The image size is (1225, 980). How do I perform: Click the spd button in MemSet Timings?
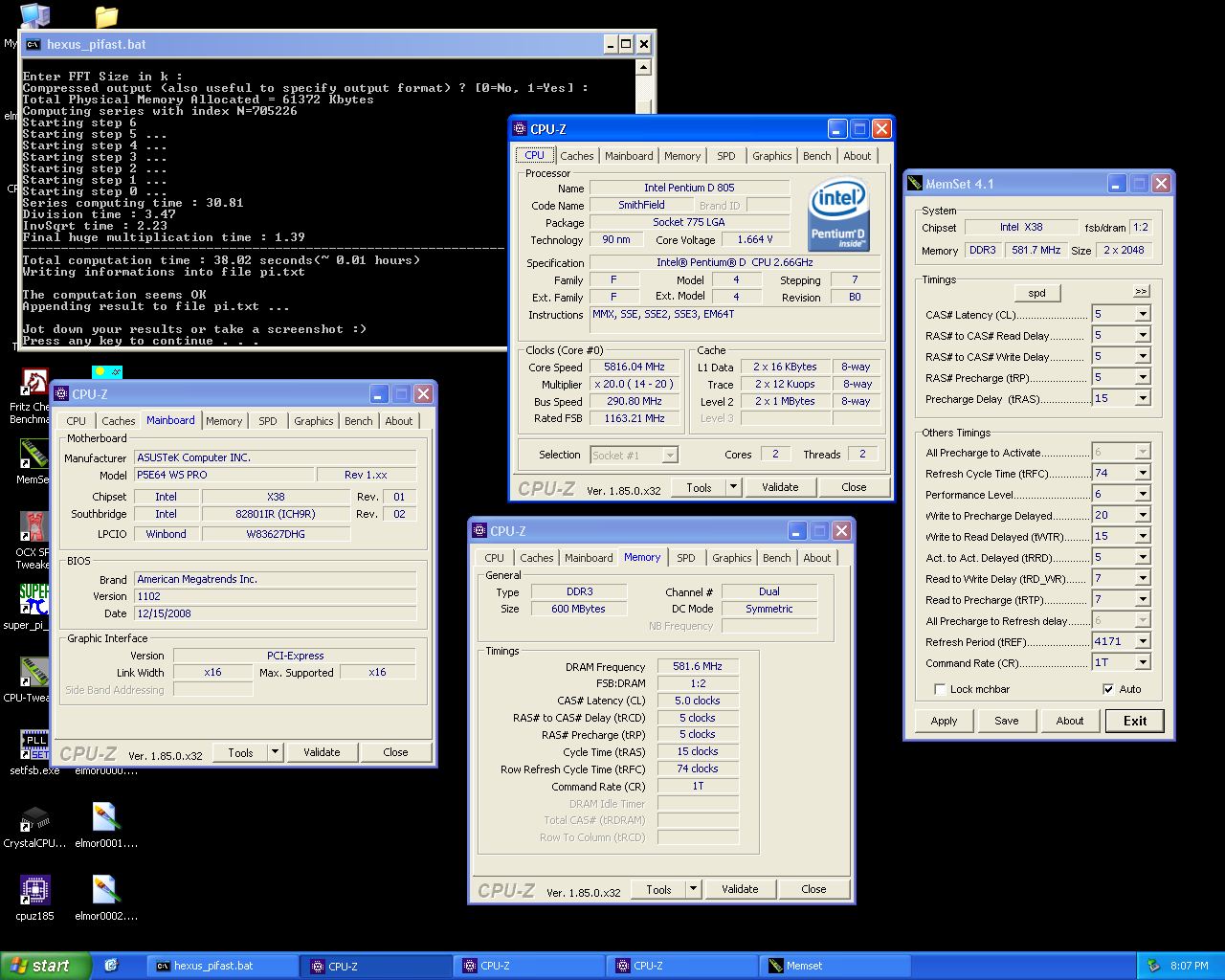[x=1037, y=293]
